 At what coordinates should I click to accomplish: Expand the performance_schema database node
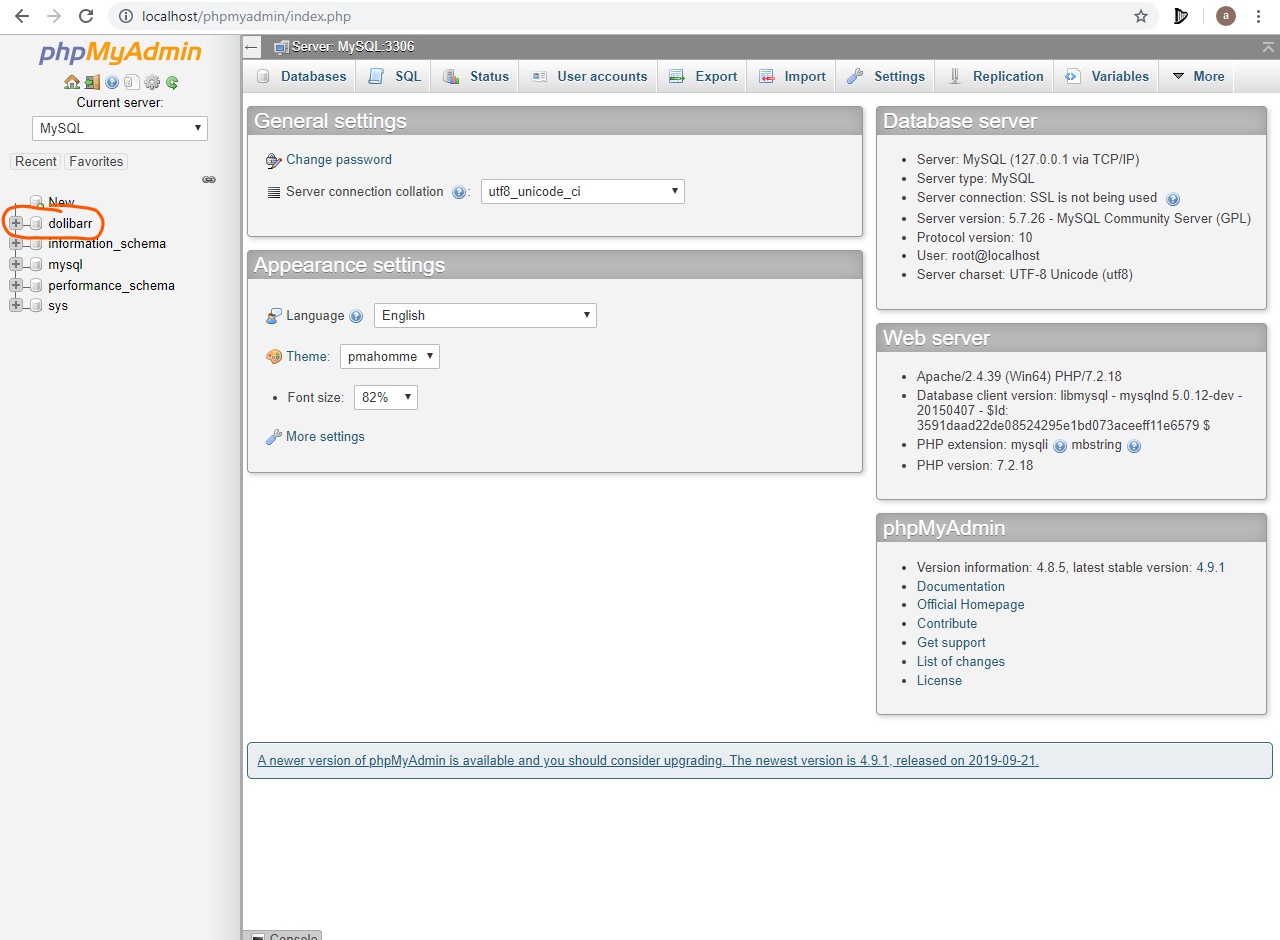point(15,286)
